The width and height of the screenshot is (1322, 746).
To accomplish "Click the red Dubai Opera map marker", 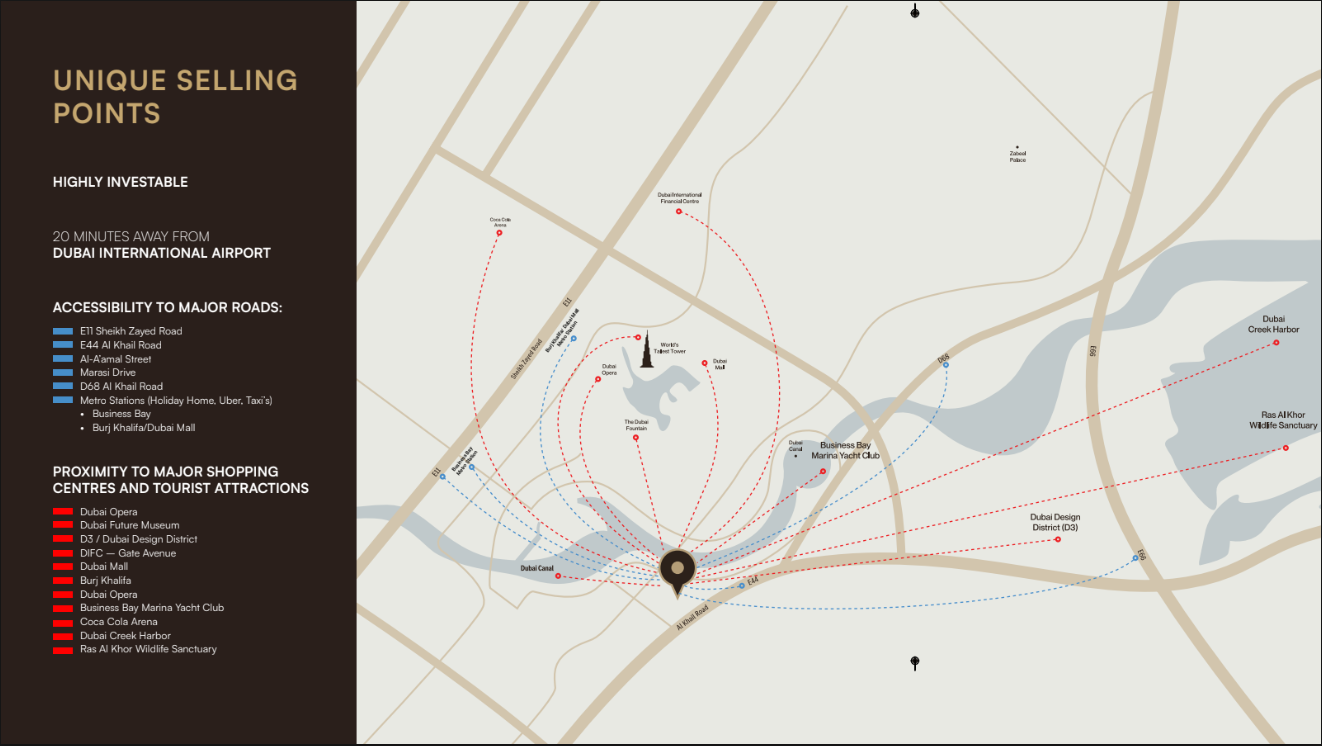I will click(x=598, y=379).
